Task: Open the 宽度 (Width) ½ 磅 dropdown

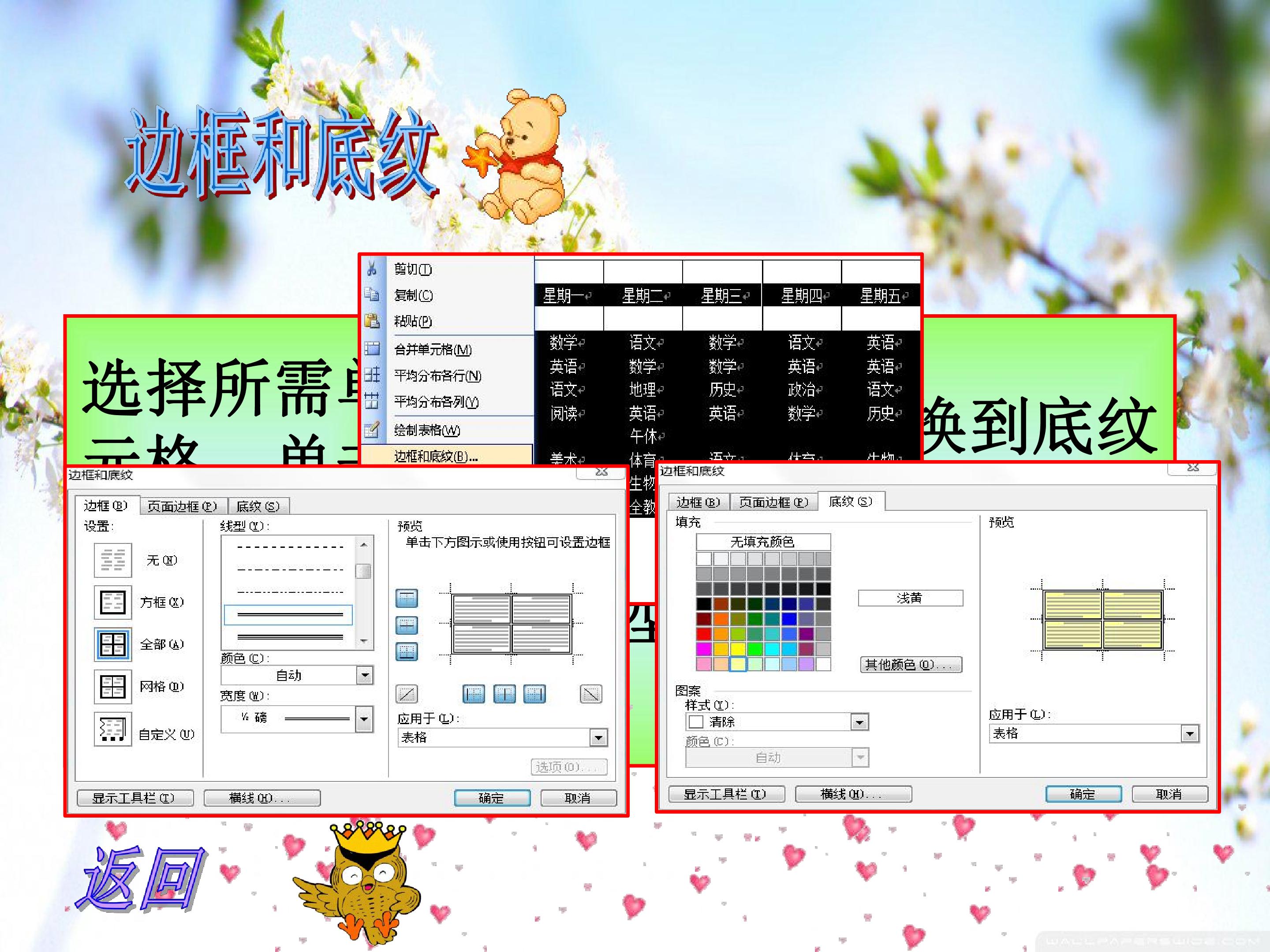Action: (365, 718)
